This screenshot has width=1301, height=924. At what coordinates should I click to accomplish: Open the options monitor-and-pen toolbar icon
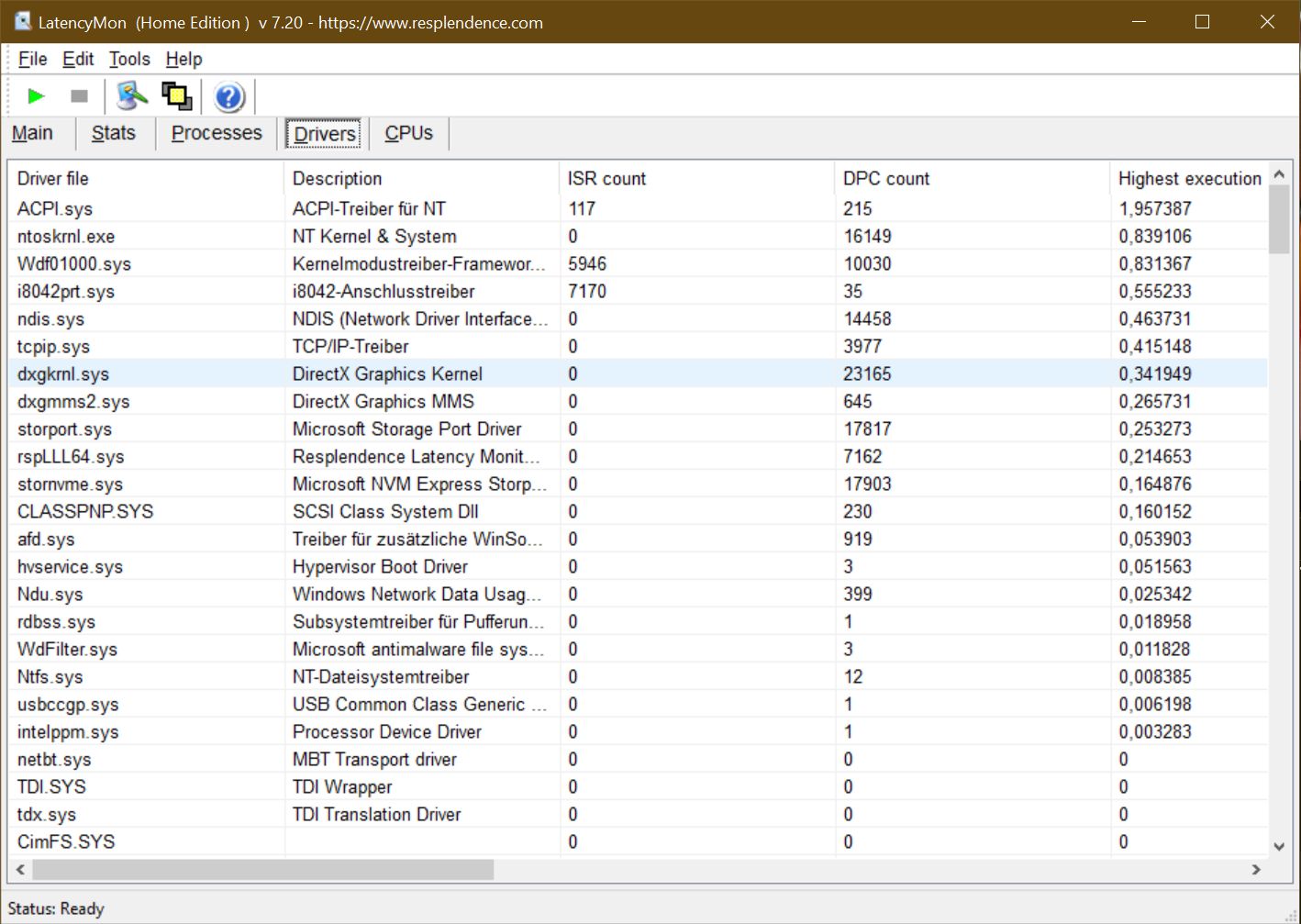click(132, 96)
